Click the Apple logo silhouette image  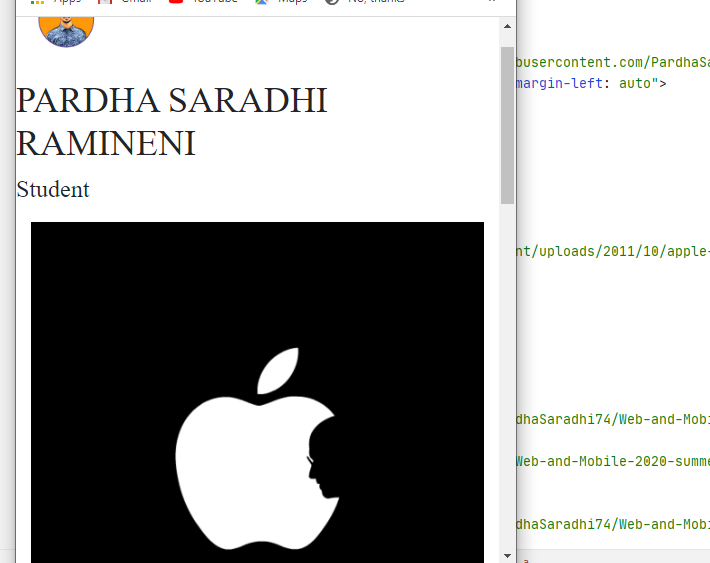pos(257,392)
